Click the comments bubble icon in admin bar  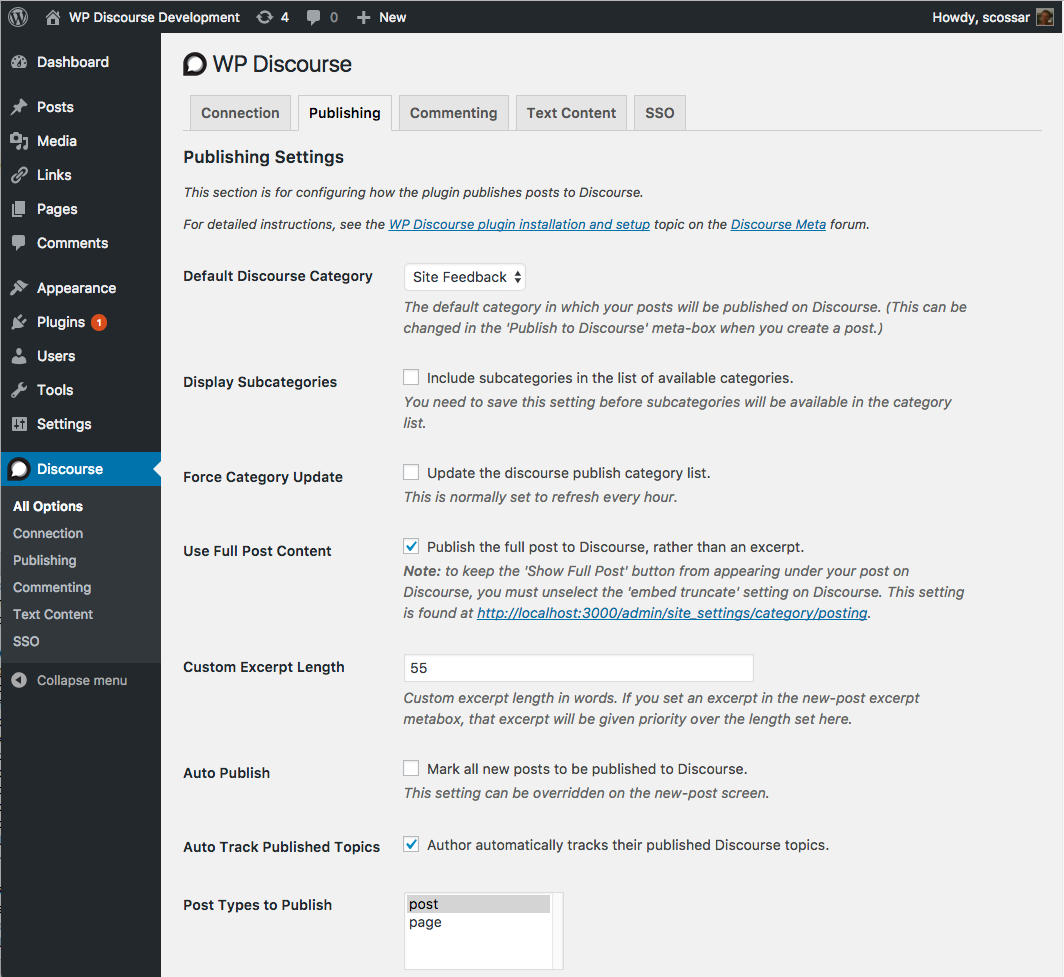[x=315, y=17]
